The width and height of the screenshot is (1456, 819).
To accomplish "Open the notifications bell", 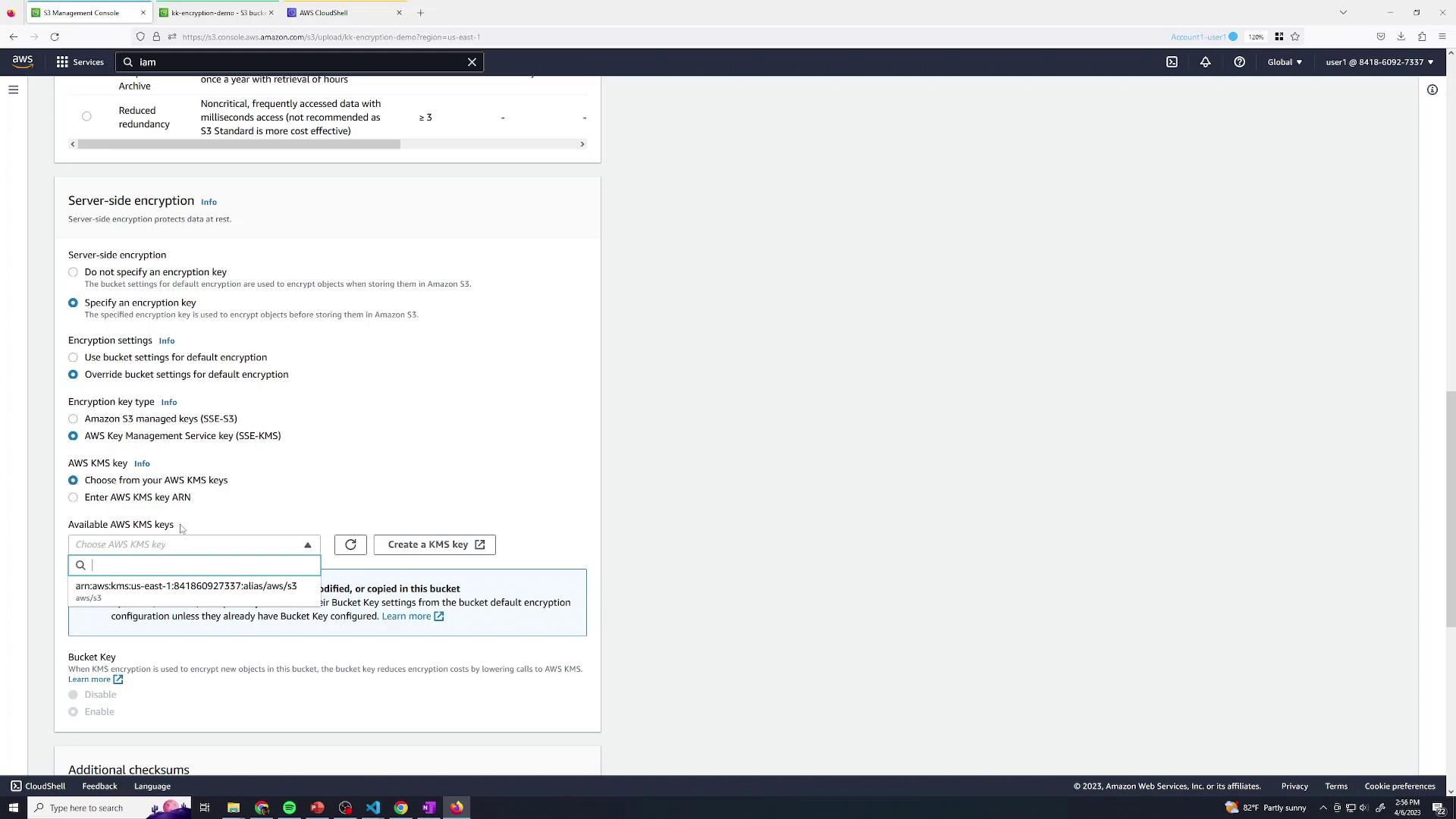I will click(x=1205, y=62).
